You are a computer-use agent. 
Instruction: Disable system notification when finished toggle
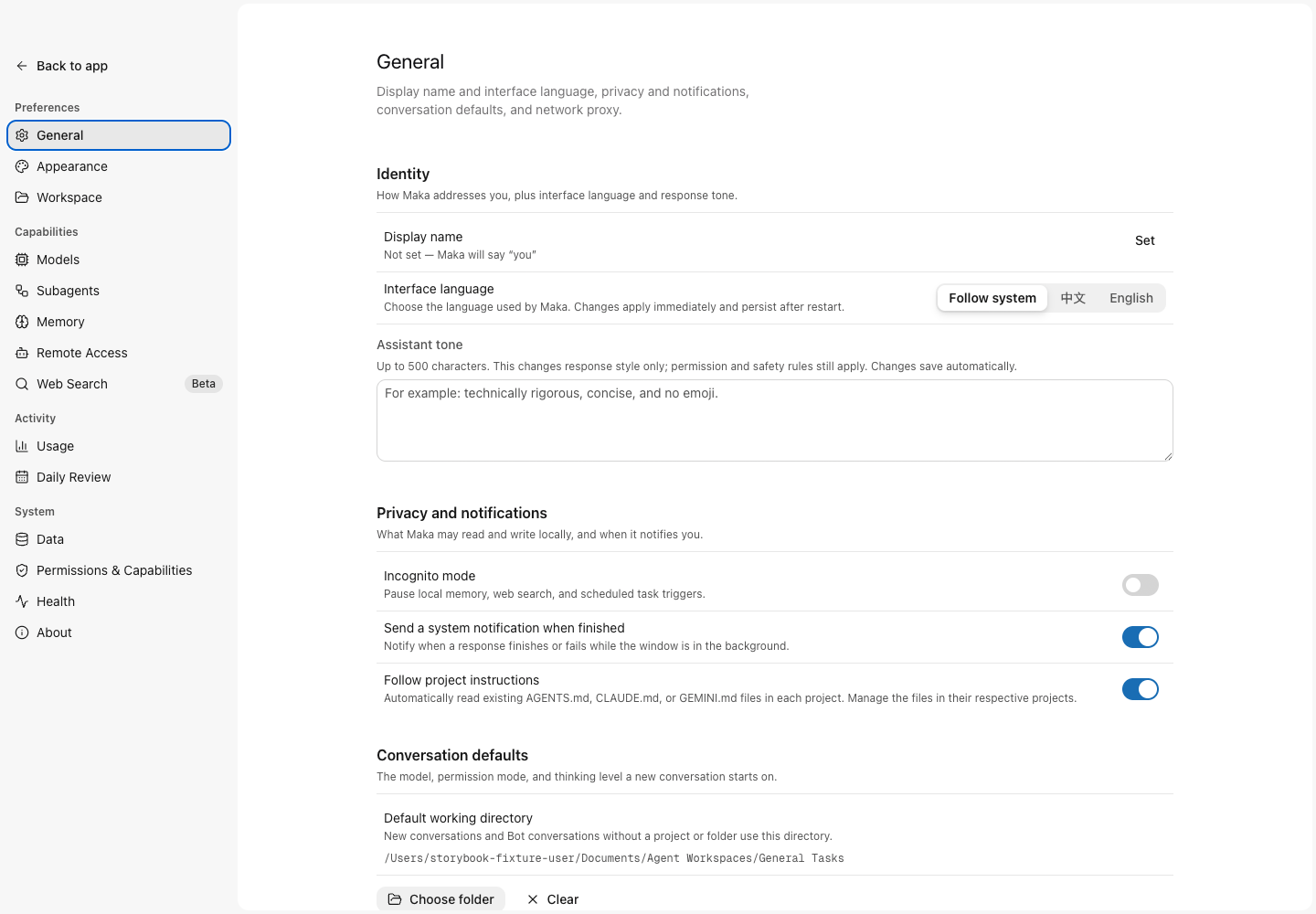1141,637
